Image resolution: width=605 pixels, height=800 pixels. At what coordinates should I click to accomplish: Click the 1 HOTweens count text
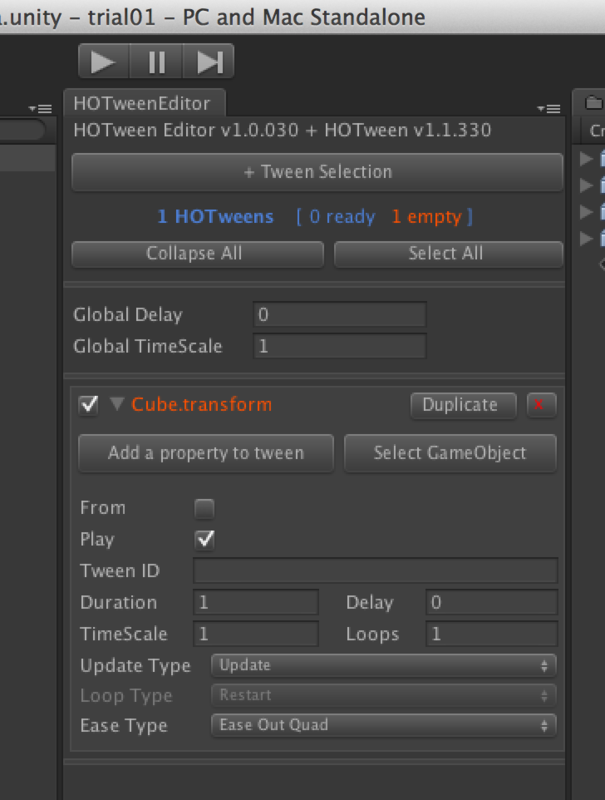[x=215, y=217]
